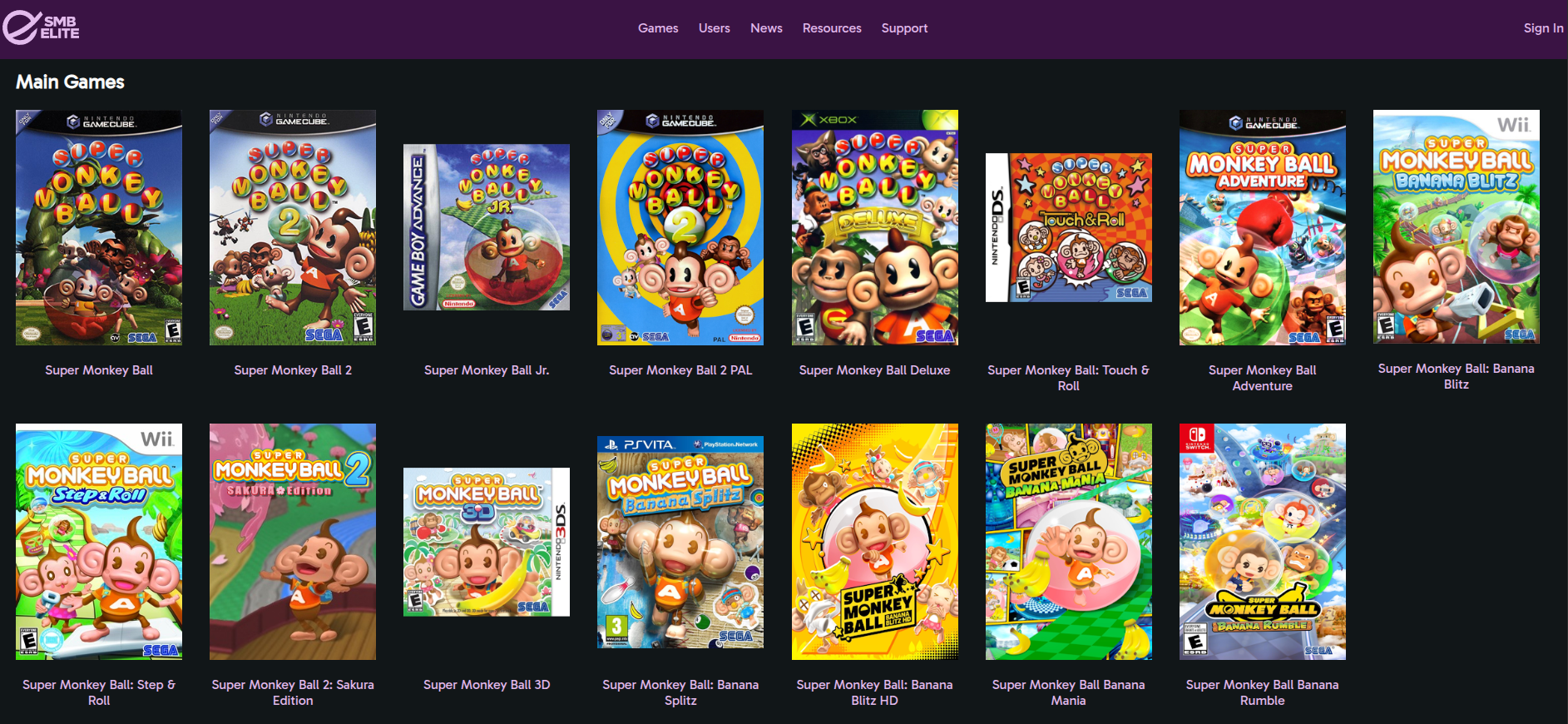Open the Users menu item
This screenshot has height=724, width=1568.
[x=715, y=28]
